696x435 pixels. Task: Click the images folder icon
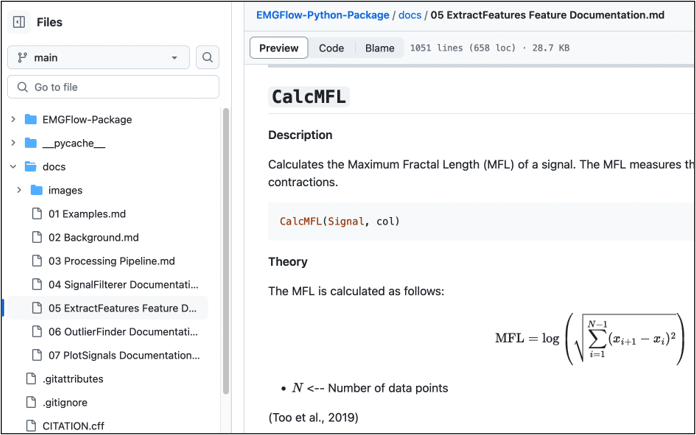point(37,190)
